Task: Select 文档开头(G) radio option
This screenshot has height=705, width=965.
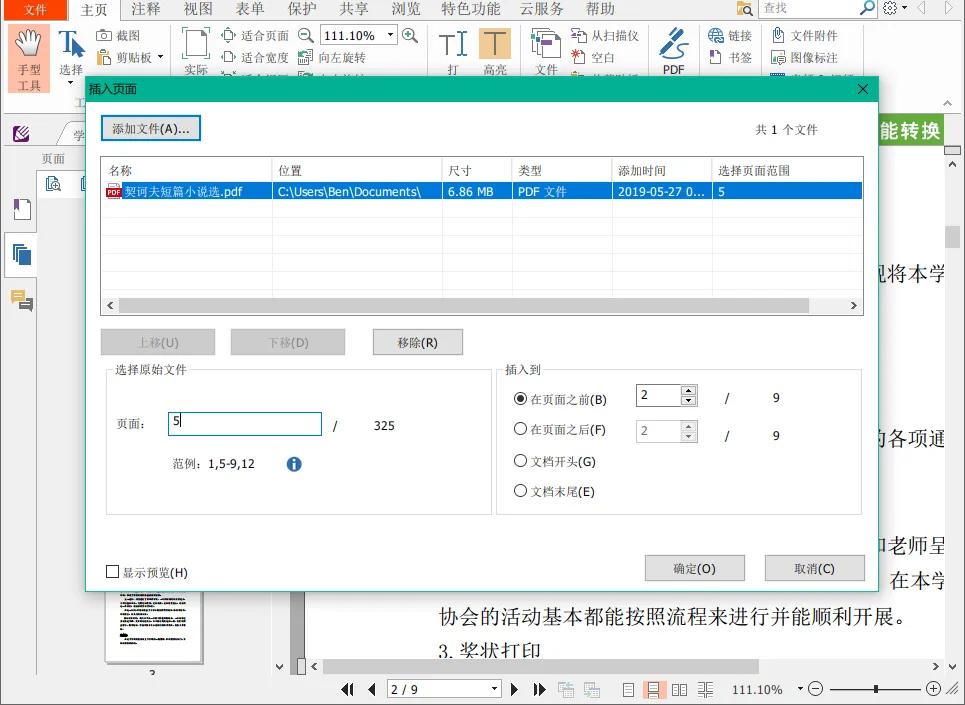Action: tap(555, 461)
